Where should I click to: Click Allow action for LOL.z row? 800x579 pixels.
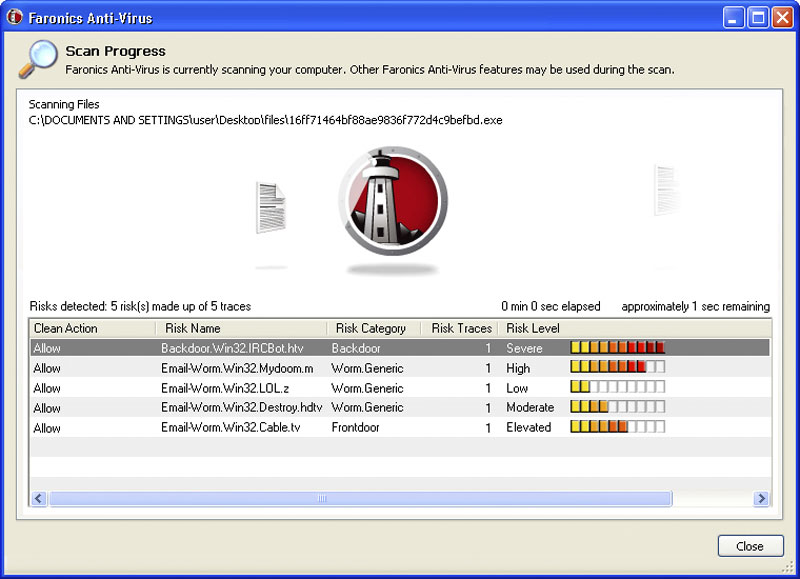[47, 388]
